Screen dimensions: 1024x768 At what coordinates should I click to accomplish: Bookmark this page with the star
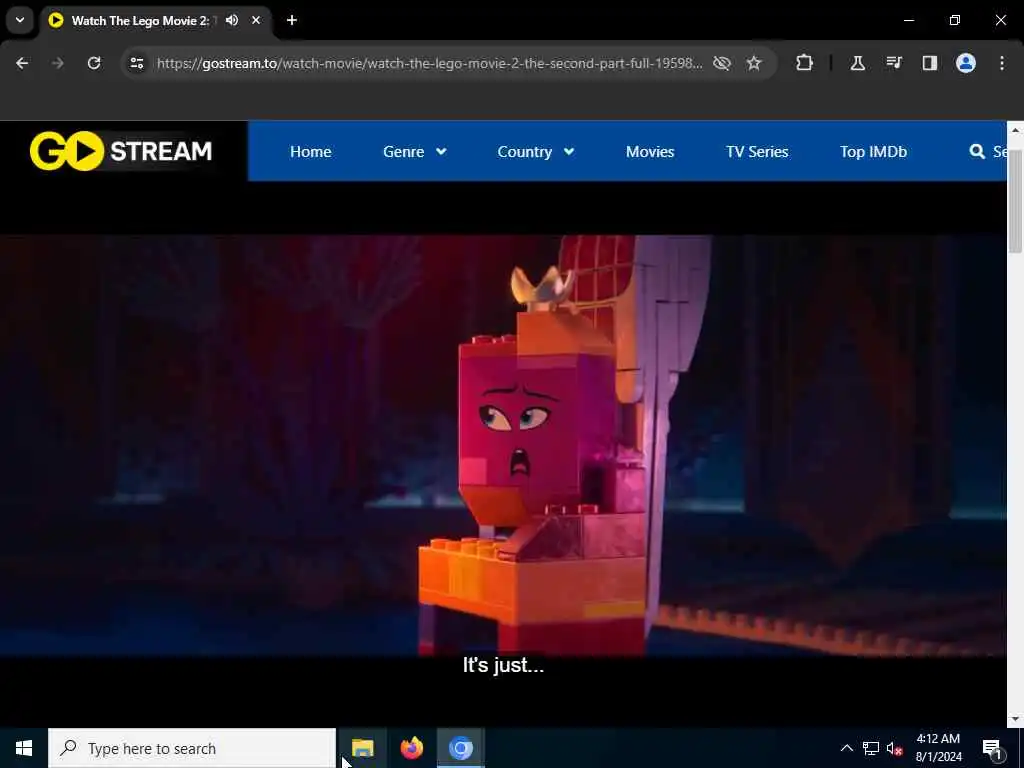[754, 63]
